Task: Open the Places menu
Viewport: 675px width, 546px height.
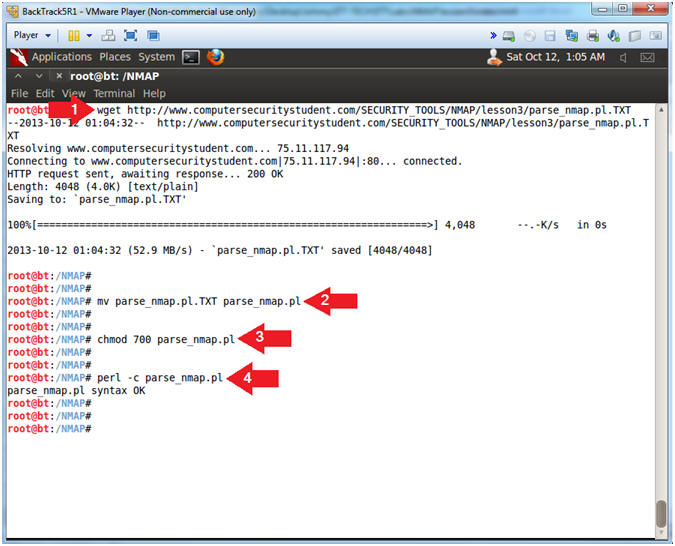Action: (115, 57)
